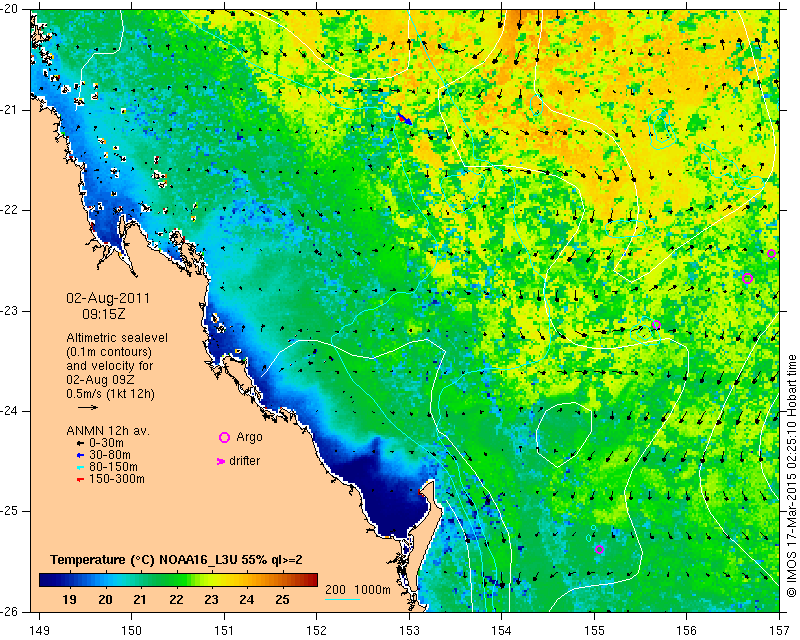The width and height of the screenshot is (800, 640).
Task: Click the blue ANMN mooring arrow near 21S 153E
Action: [x=405, y=118]
